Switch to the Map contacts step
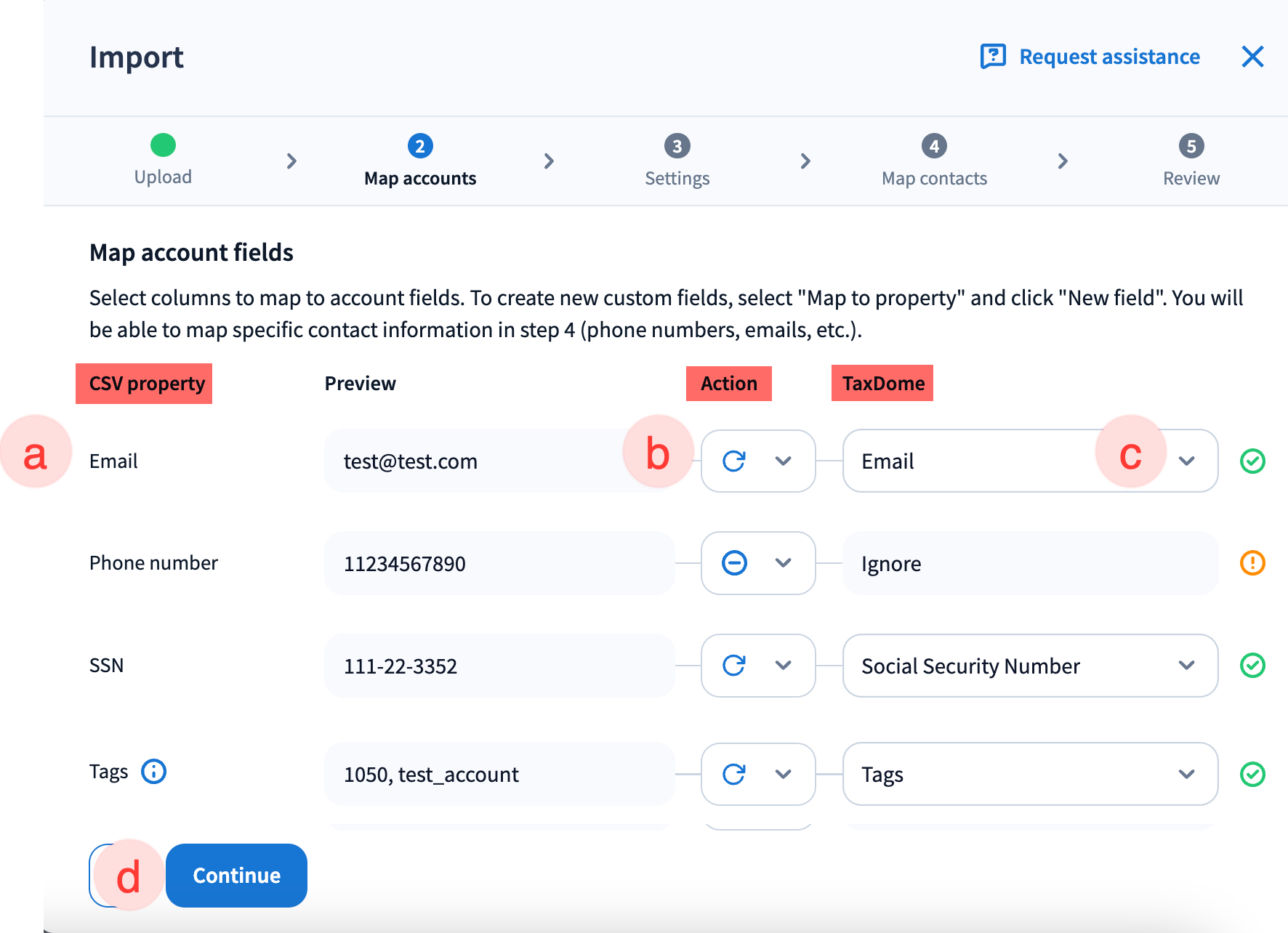Viewport: 1288px width, 933px height. [934, 161]
